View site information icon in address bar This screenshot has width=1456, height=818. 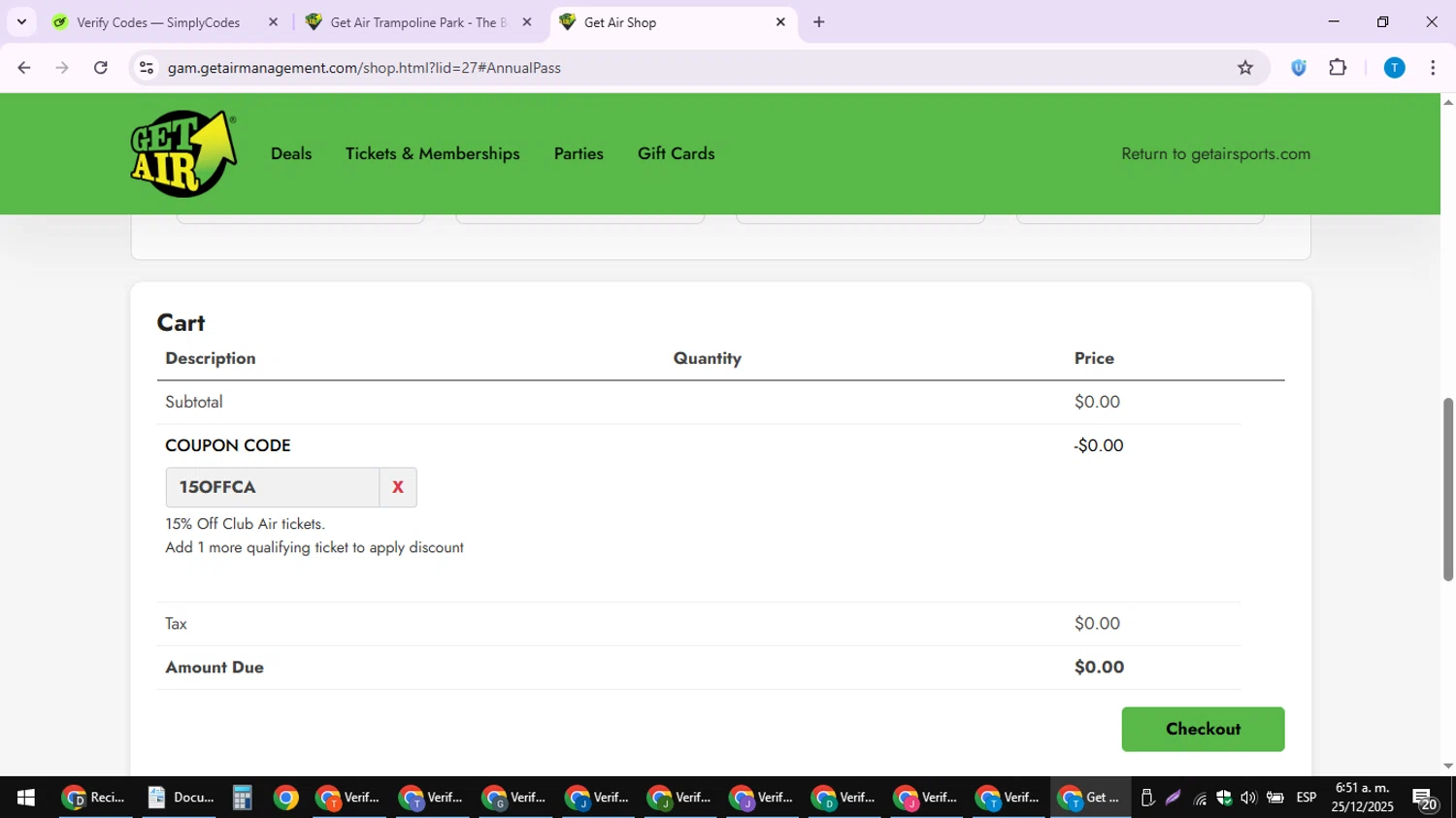(x=147, y=68)
